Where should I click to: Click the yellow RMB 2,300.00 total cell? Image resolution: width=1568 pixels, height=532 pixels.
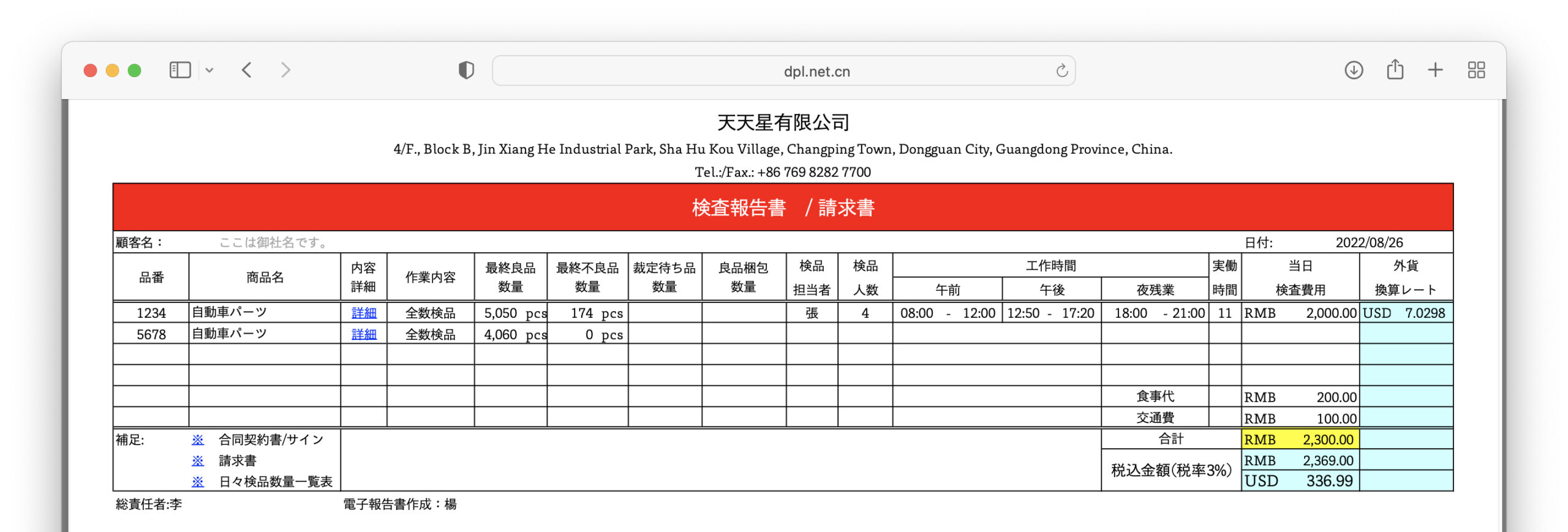1299,440
